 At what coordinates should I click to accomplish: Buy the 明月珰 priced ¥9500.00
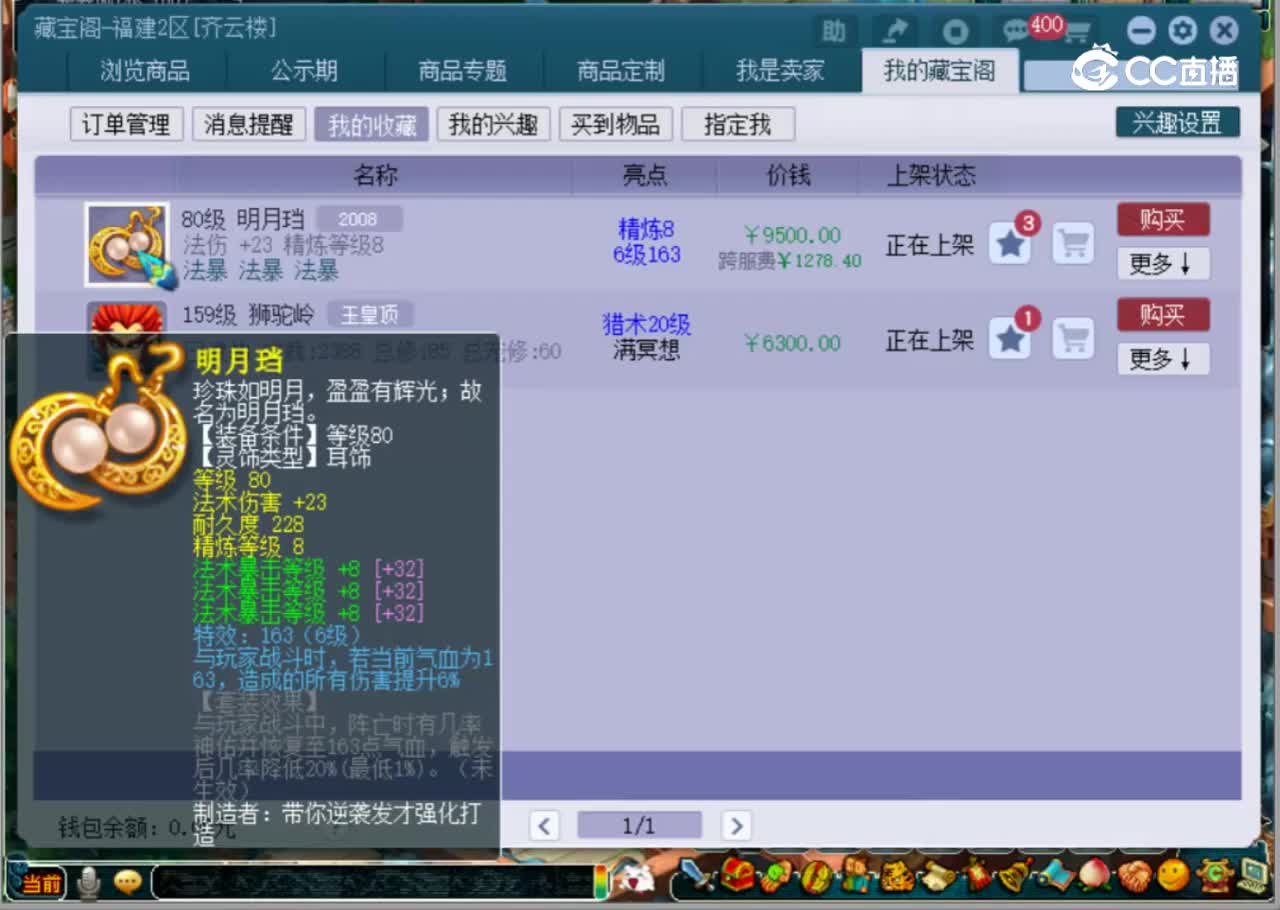tap(1163, 219)
